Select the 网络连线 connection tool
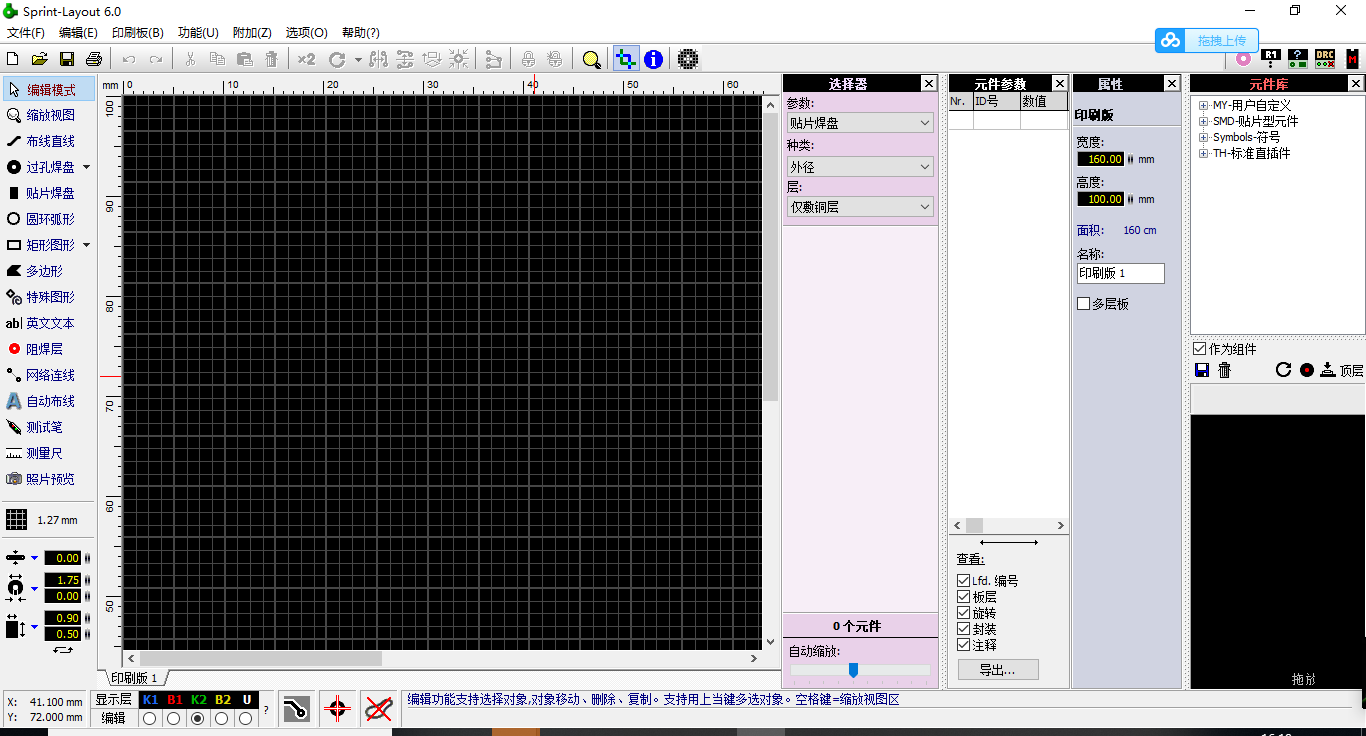The width and height of the screenshot is (1366, 736). [49, 375]
